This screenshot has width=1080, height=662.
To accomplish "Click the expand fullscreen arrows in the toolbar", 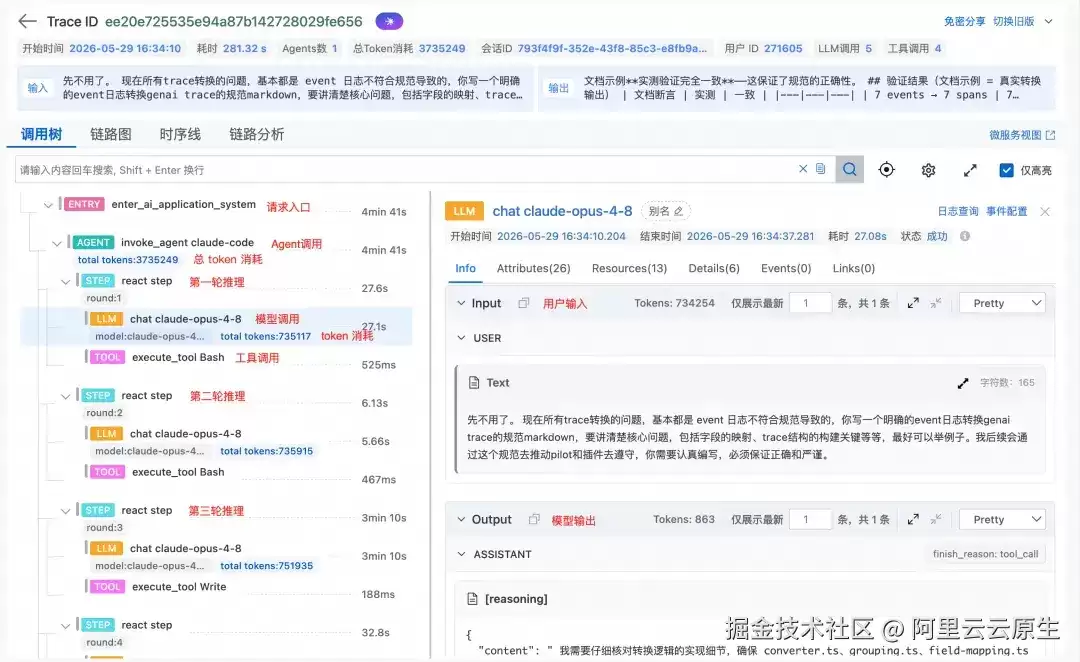I will coord(970,170).
